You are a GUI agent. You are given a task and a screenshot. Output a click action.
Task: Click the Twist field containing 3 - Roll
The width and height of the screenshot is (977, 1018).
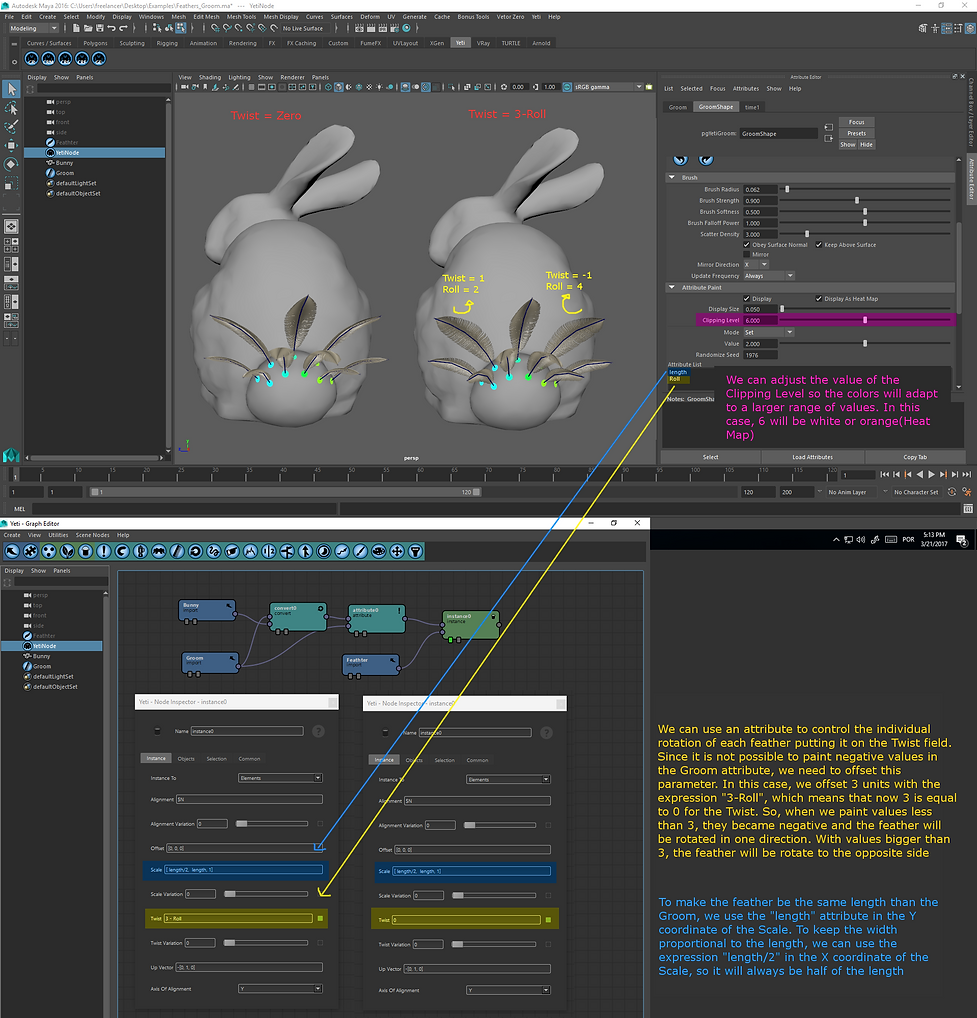[238, 918]
